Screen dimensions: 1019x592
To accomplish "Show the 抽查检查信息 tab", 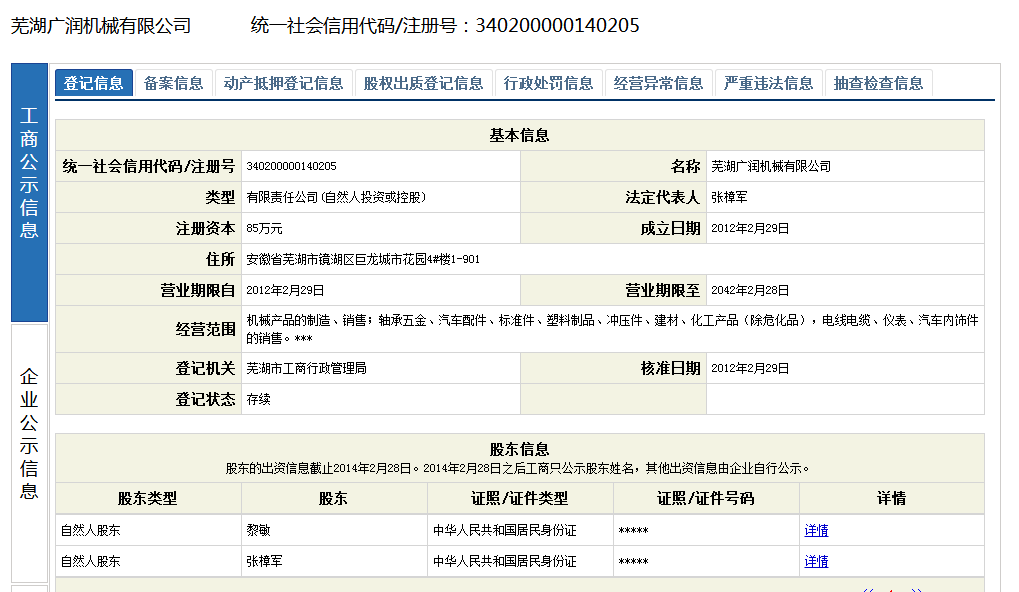I will [878, 83].
